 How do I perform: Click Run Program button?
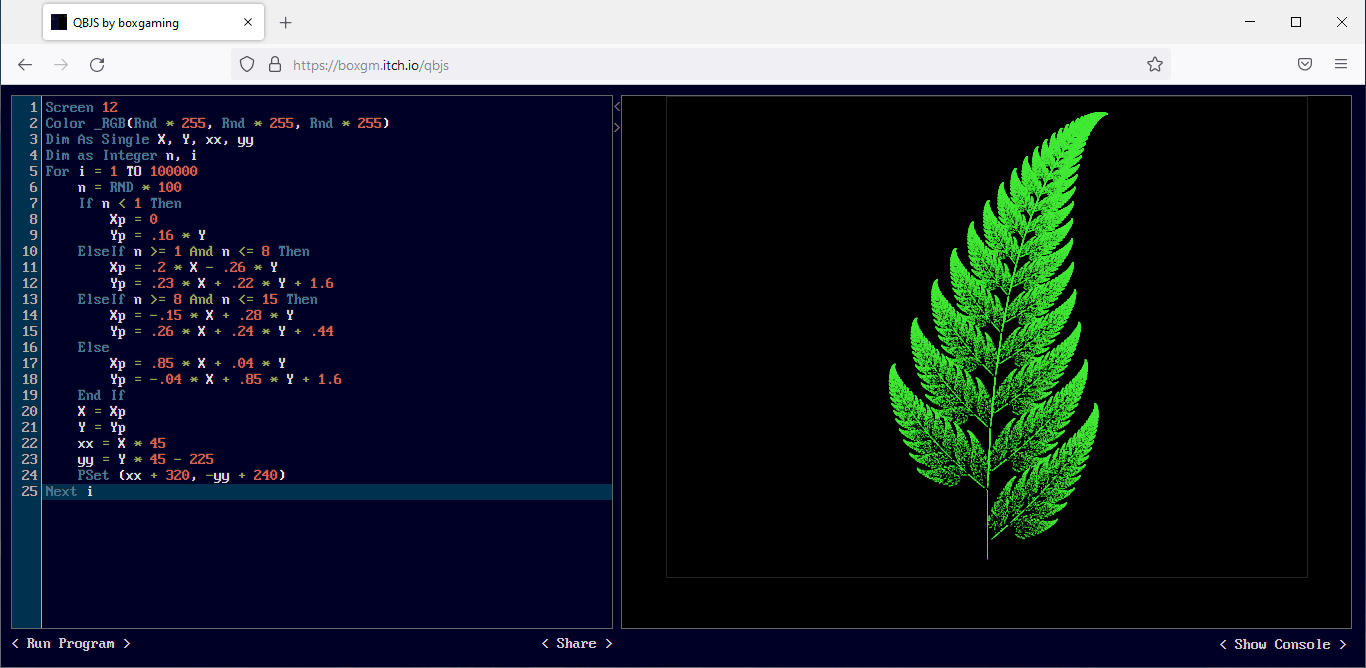click(71, 643)
